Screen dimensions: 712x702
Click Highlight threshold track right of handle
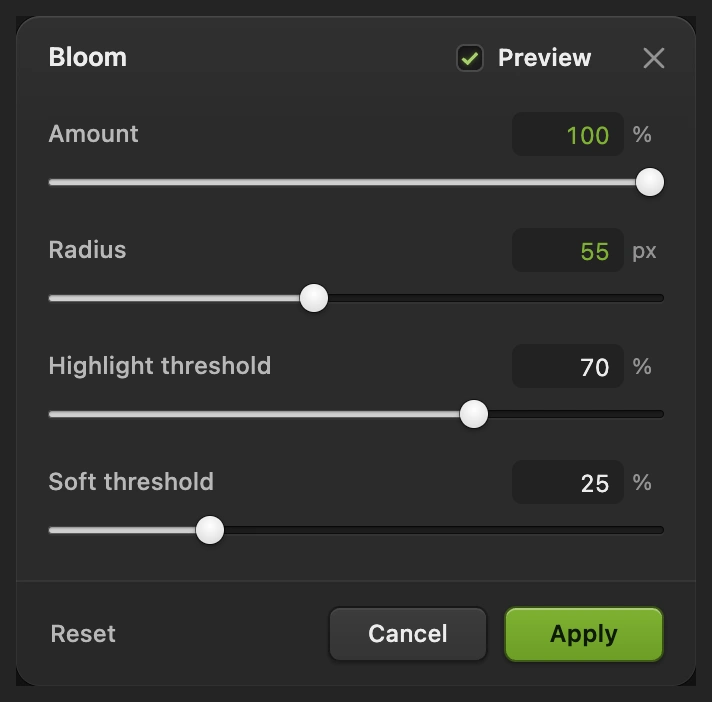click(x=576, y=414)
